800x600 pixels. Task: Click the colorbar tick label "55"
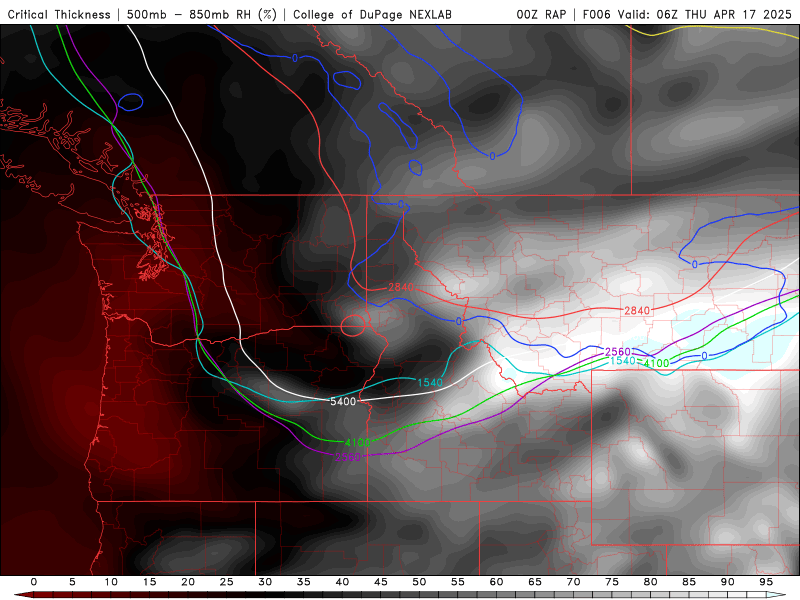tap(458, 582)
